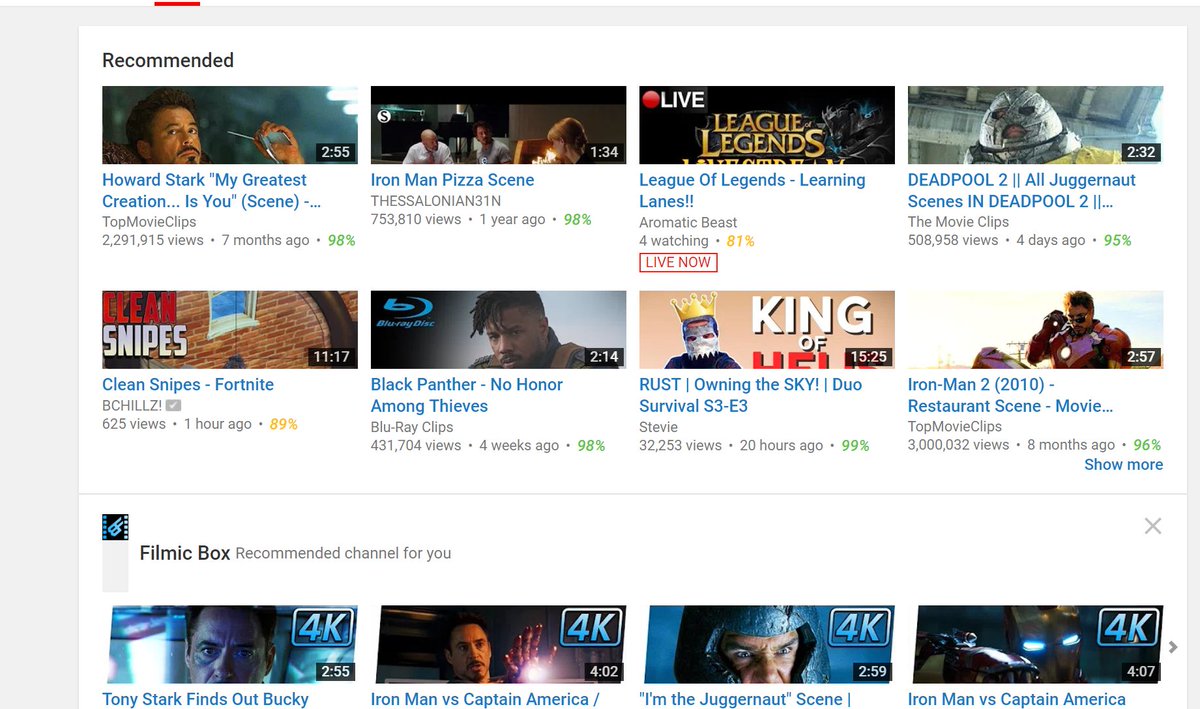
Task: Dismiss the Filmic Box channel recommendation
Action: click(x=1153, y=526)
